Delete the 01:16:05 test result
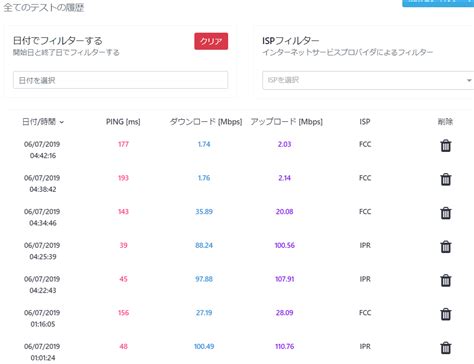Screen dimensions: 474x364 pyautogui.click(x=446, y=314)
